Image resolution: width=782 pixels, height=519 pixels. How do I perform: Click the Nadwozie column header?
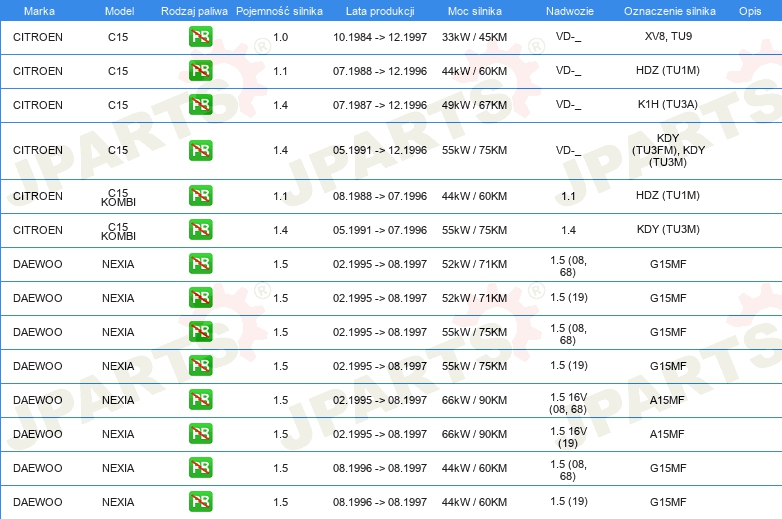click(x=570, y=11)
